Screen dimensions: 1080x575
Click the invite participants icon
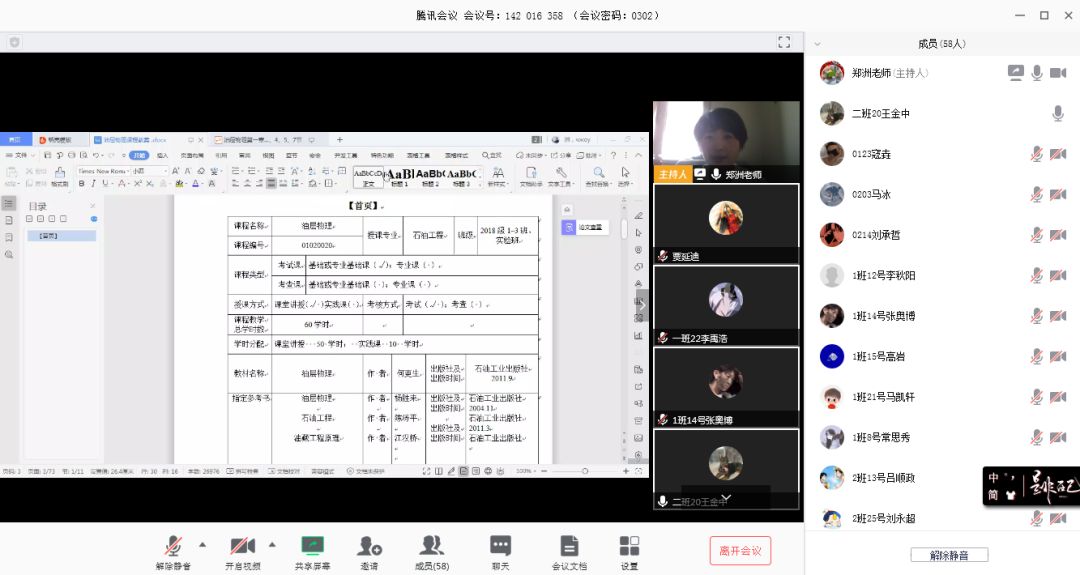370,546
